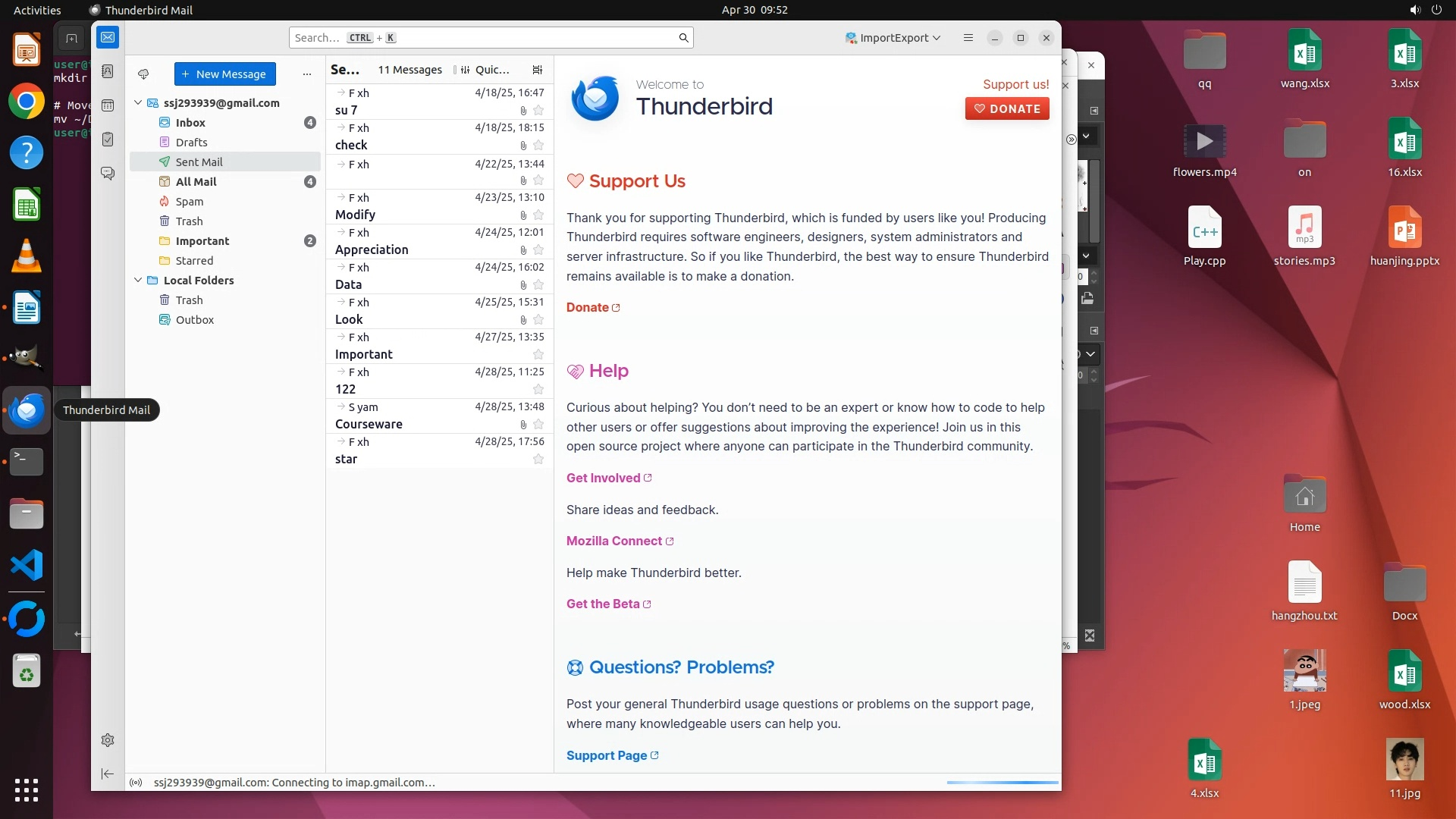This screenshot has height=819, width=1456.
Task: Open the Address Book space icon
Action: click(x=108, y=71)
